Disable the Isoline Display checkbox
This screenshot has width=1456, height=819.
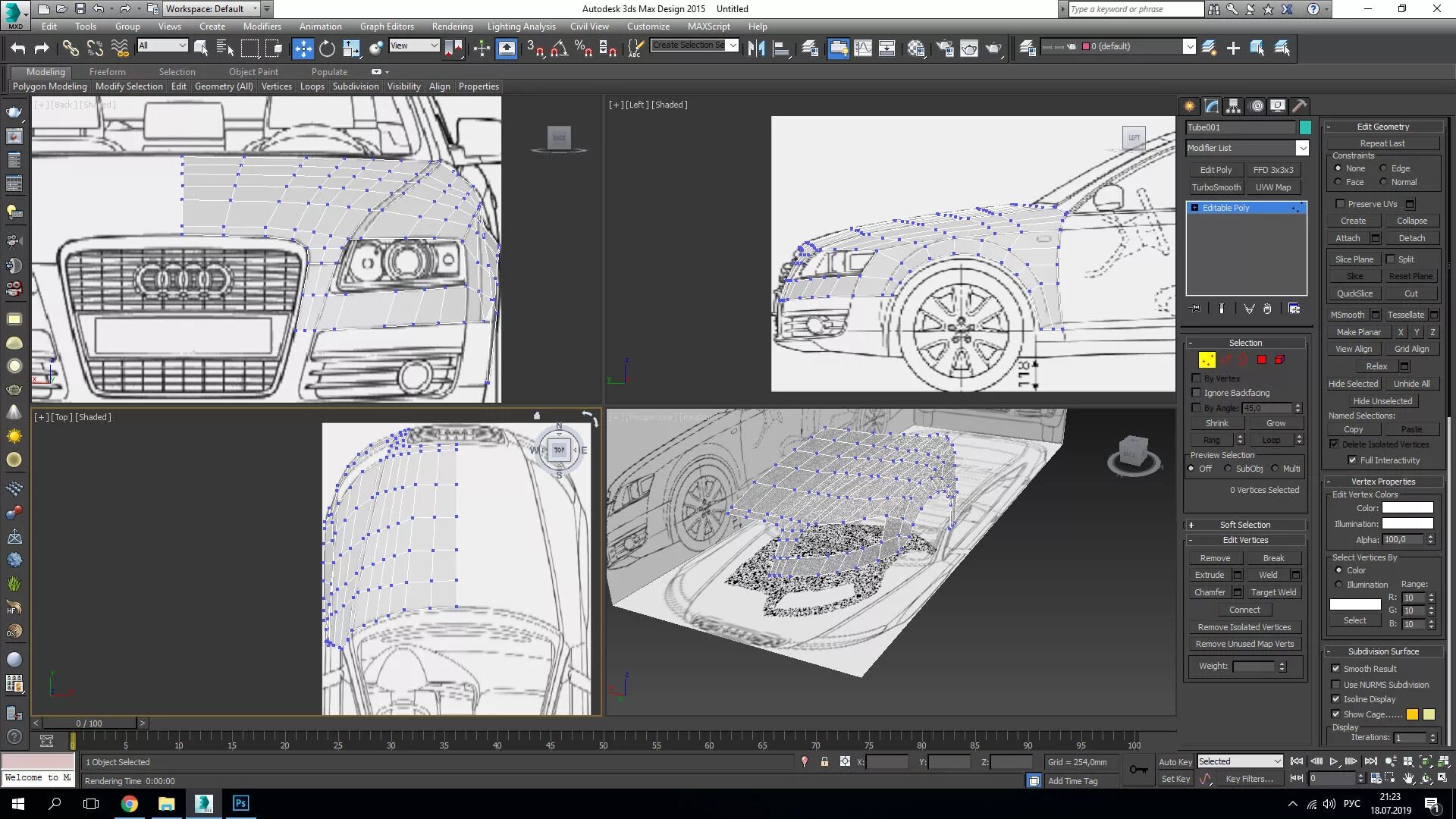pyautogui.click(x=1335, y=699)
